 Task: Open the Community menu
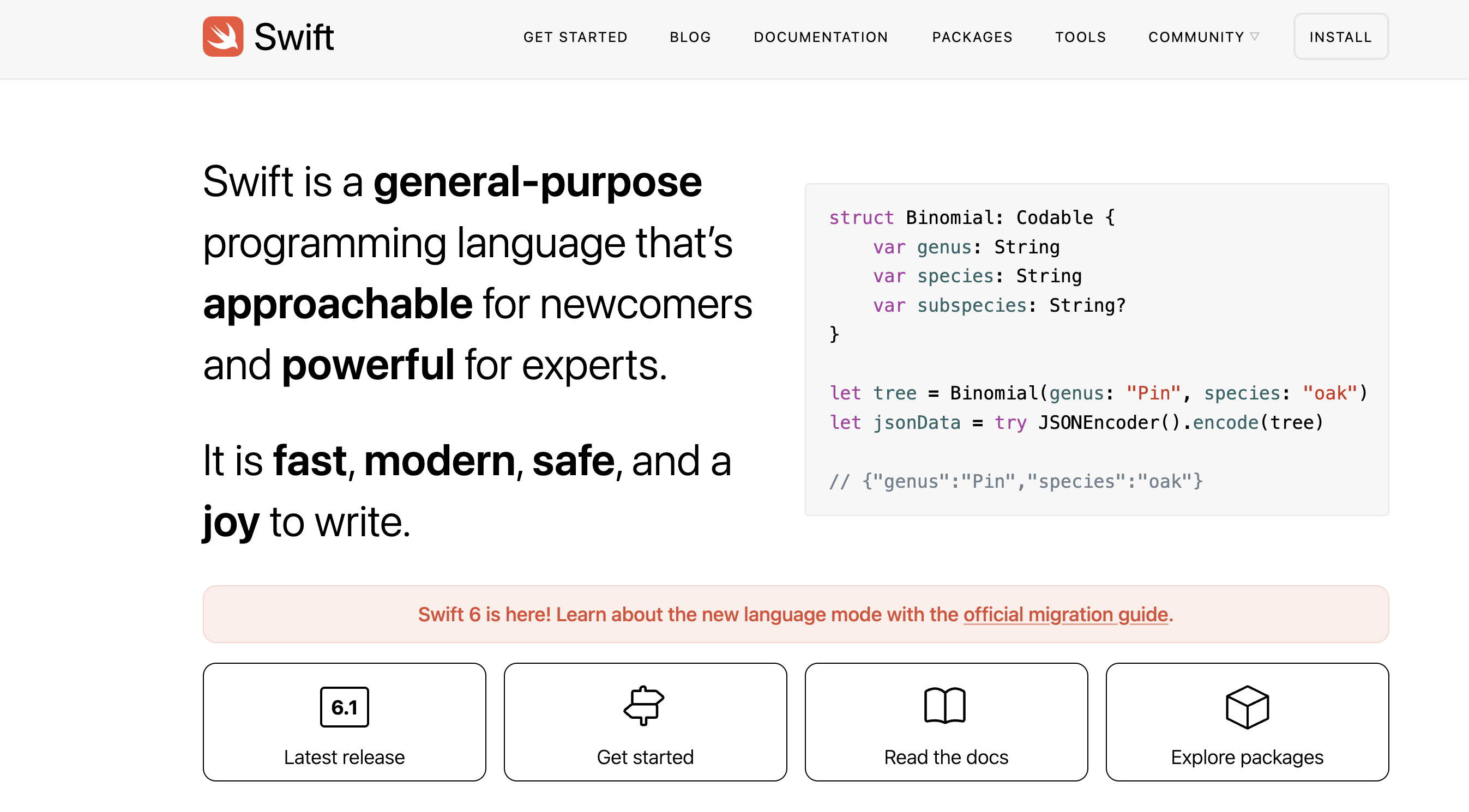point(1196,37)
